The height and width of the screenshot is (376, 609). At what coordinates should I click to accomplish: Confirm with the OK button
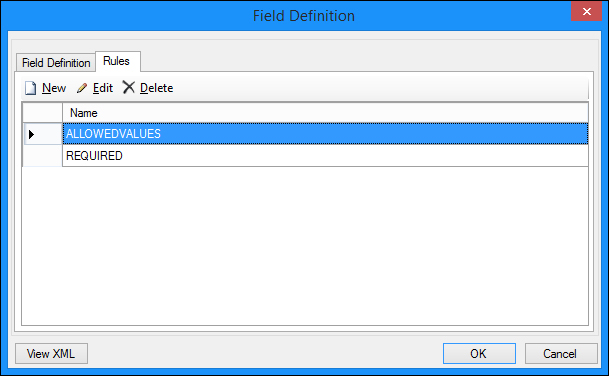pos(479,353)
